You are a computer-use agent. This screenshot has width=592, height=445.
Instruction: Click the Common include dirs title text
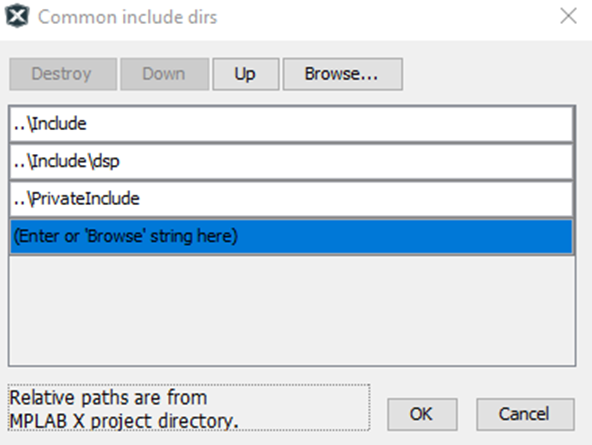[128, 17]
